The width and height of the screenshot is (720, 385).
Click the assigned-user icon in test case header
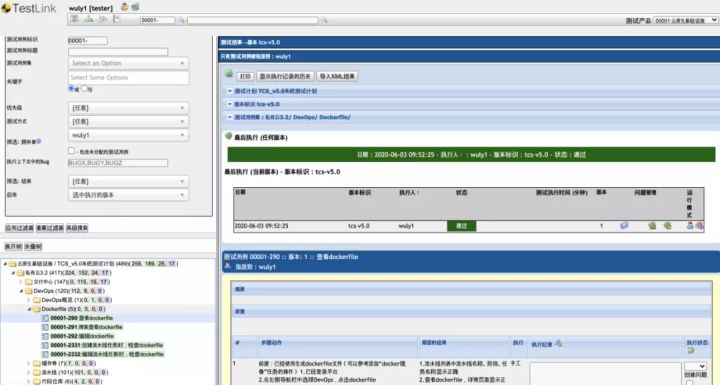[x=227, y=266]
